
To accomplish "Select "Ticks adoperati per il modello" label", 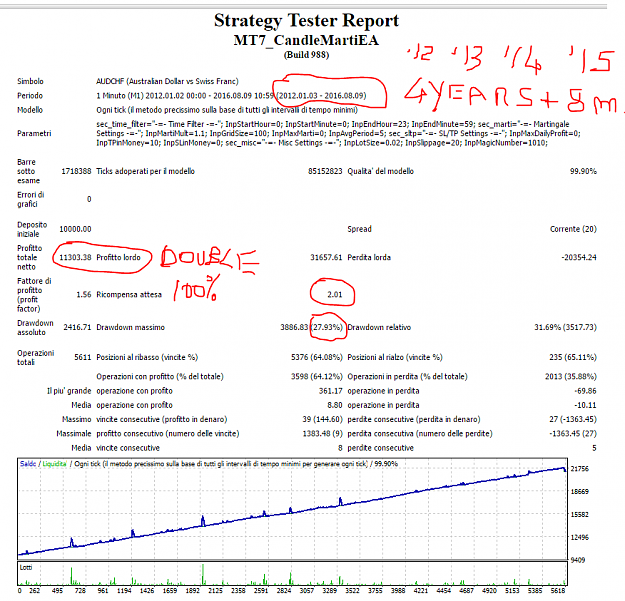I will tap(145, 171).
